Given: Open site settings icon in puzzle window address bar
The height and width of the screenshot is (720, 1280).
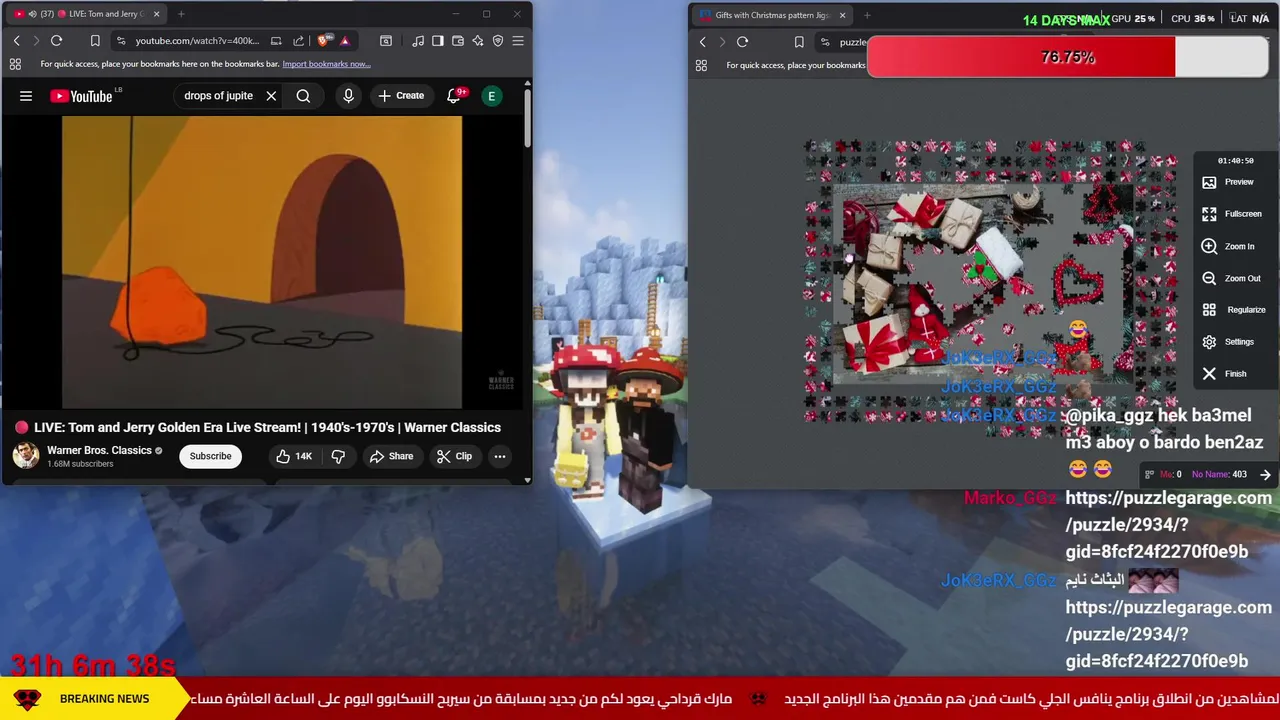Looking at the screenshot, I should point(825,42).
